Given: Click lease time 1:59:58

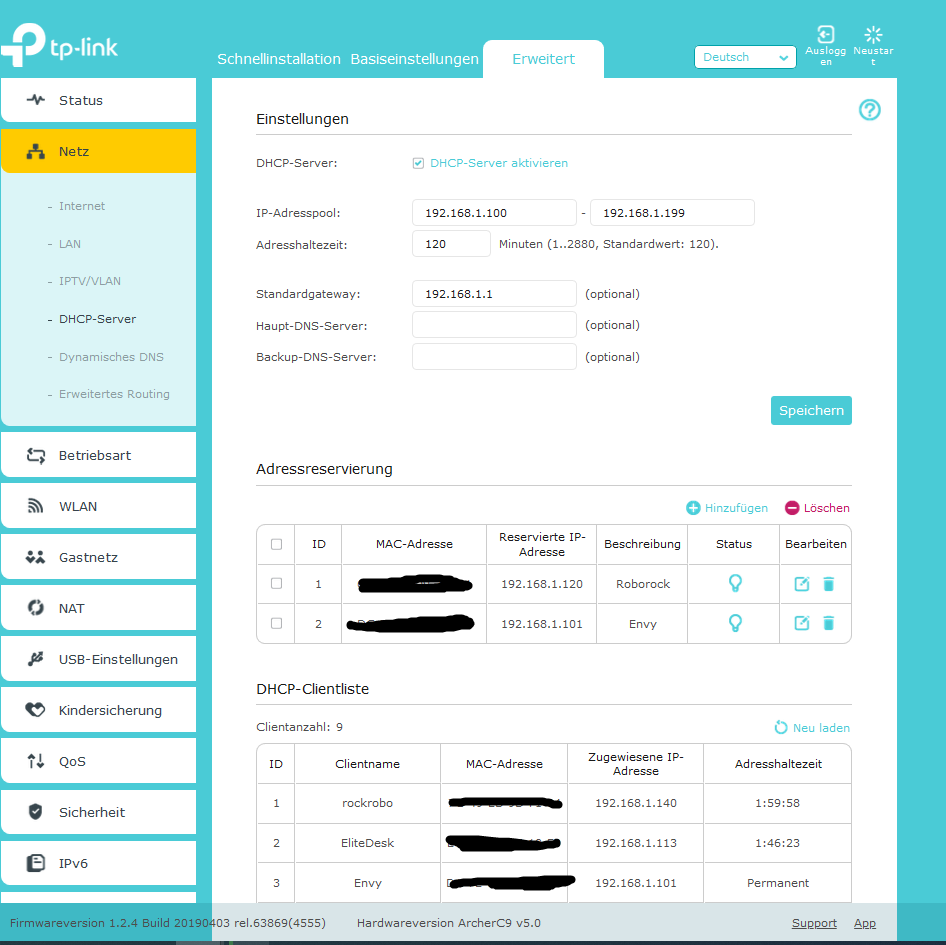Looking at the screenshot, I should point(778,803).
